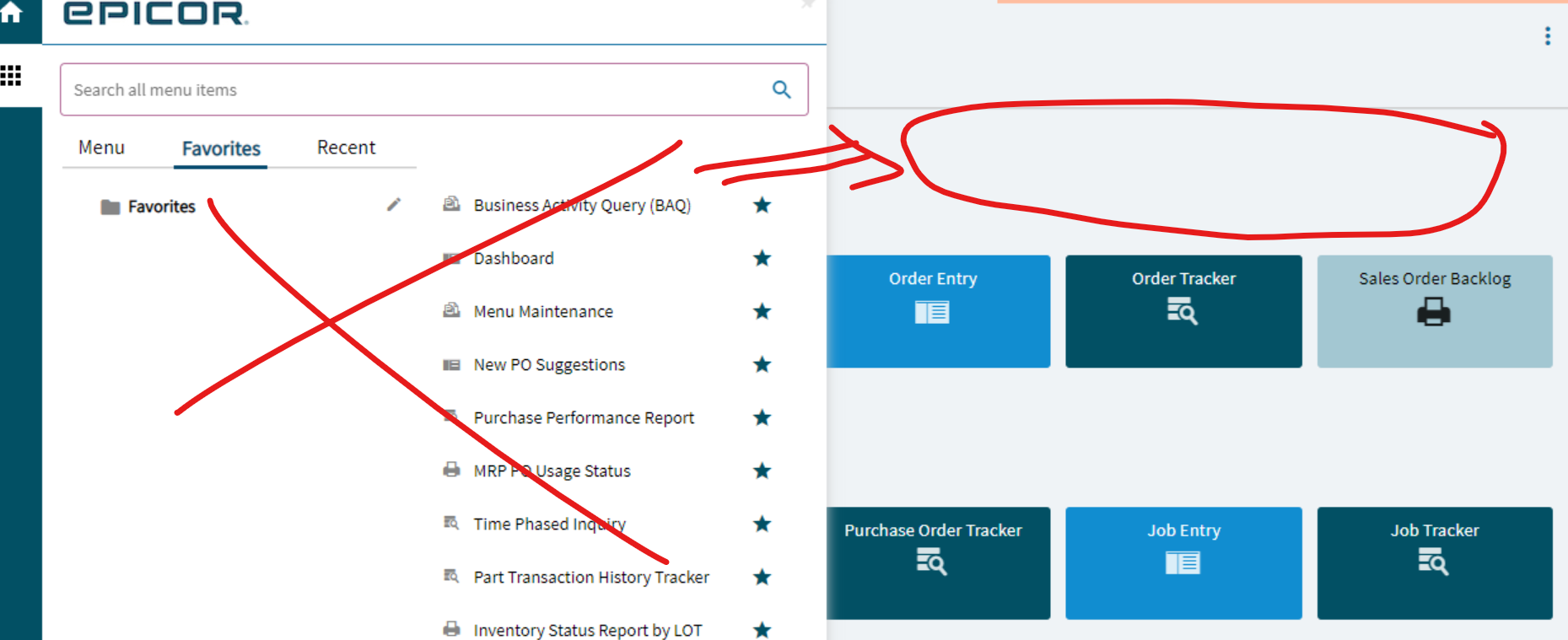Open Menu Maintenance
The width and height of the screenshot is (1568, 640).
tap(543, 311)
